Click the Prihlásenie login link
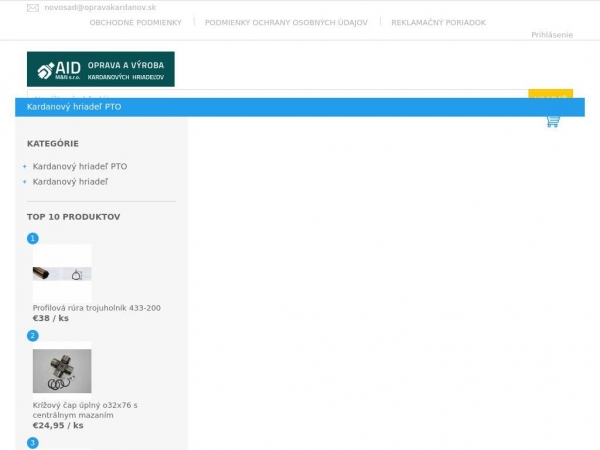Screen dimensions: 600x450 coord(552,35)
